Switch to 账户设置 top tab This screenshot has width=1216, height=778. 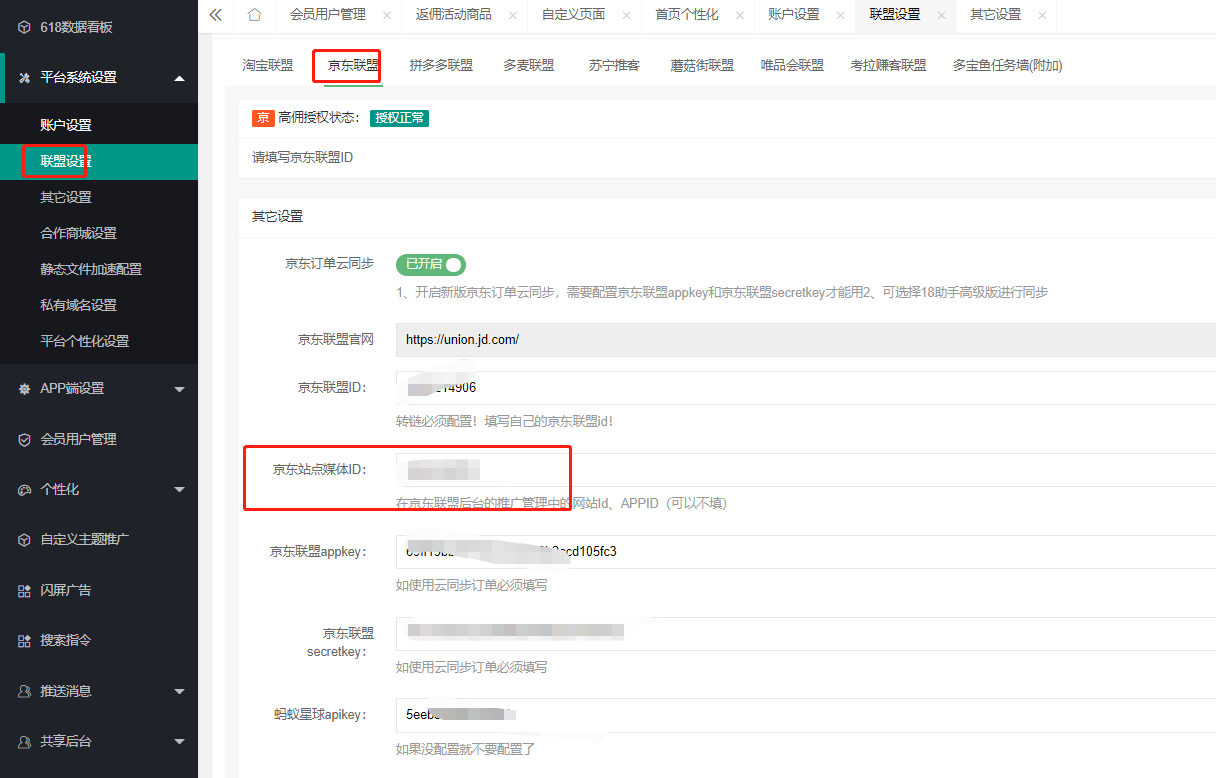click(794, 15)
